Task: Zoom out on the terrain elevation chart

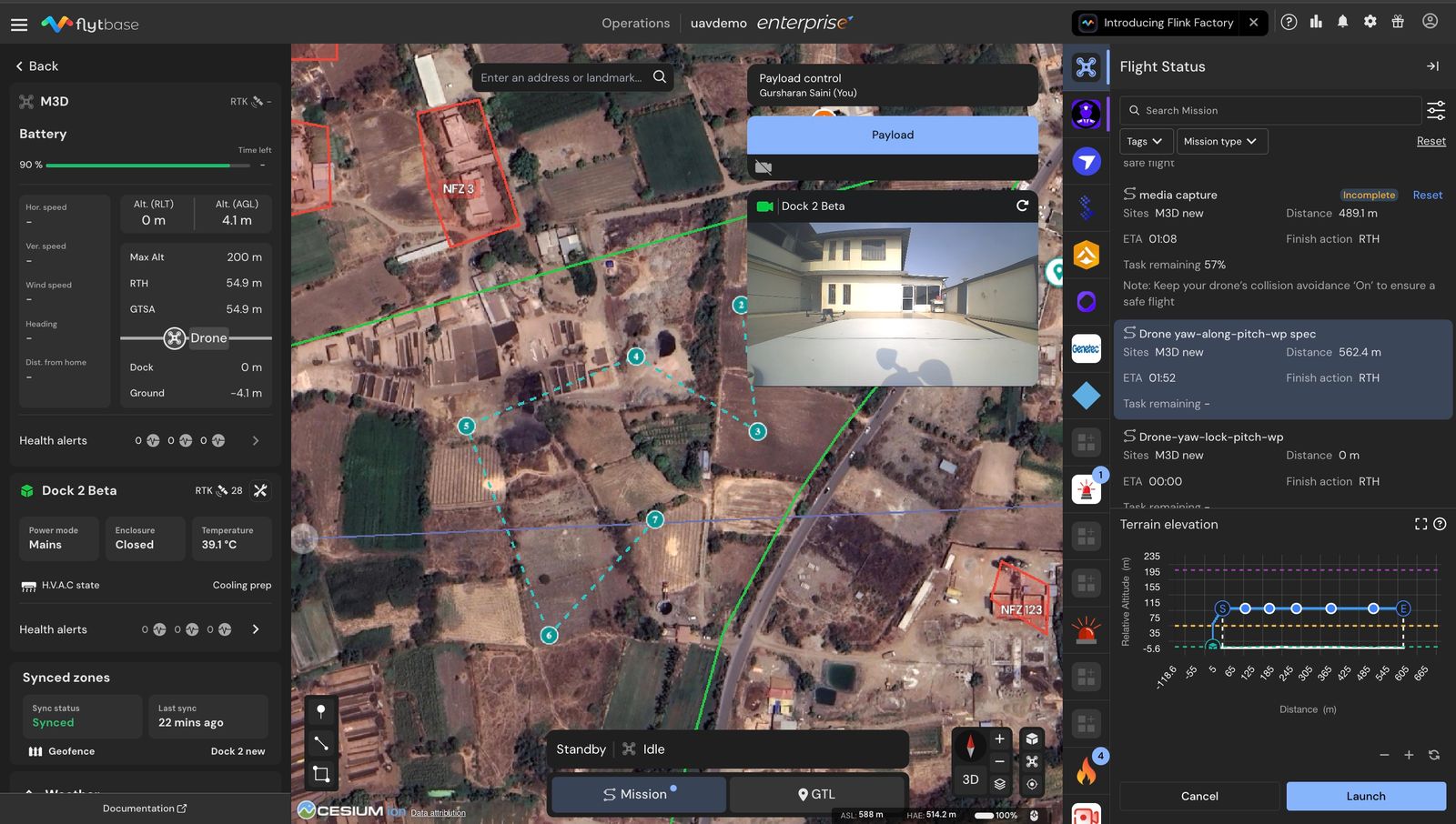Action: 1384,755
